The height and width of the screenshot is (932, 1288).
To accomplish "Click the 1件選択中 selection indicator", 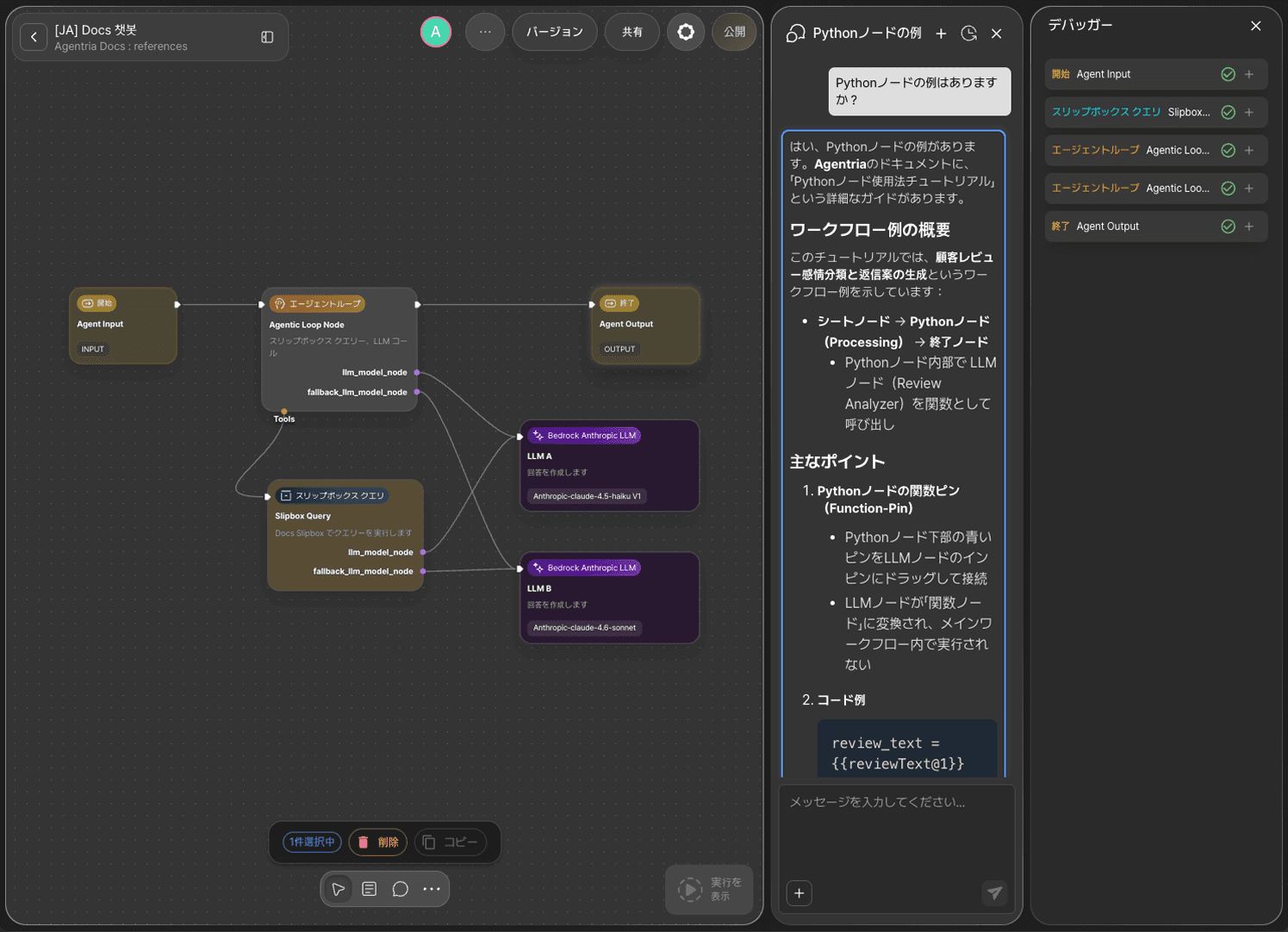I will [x=312, y=842].
